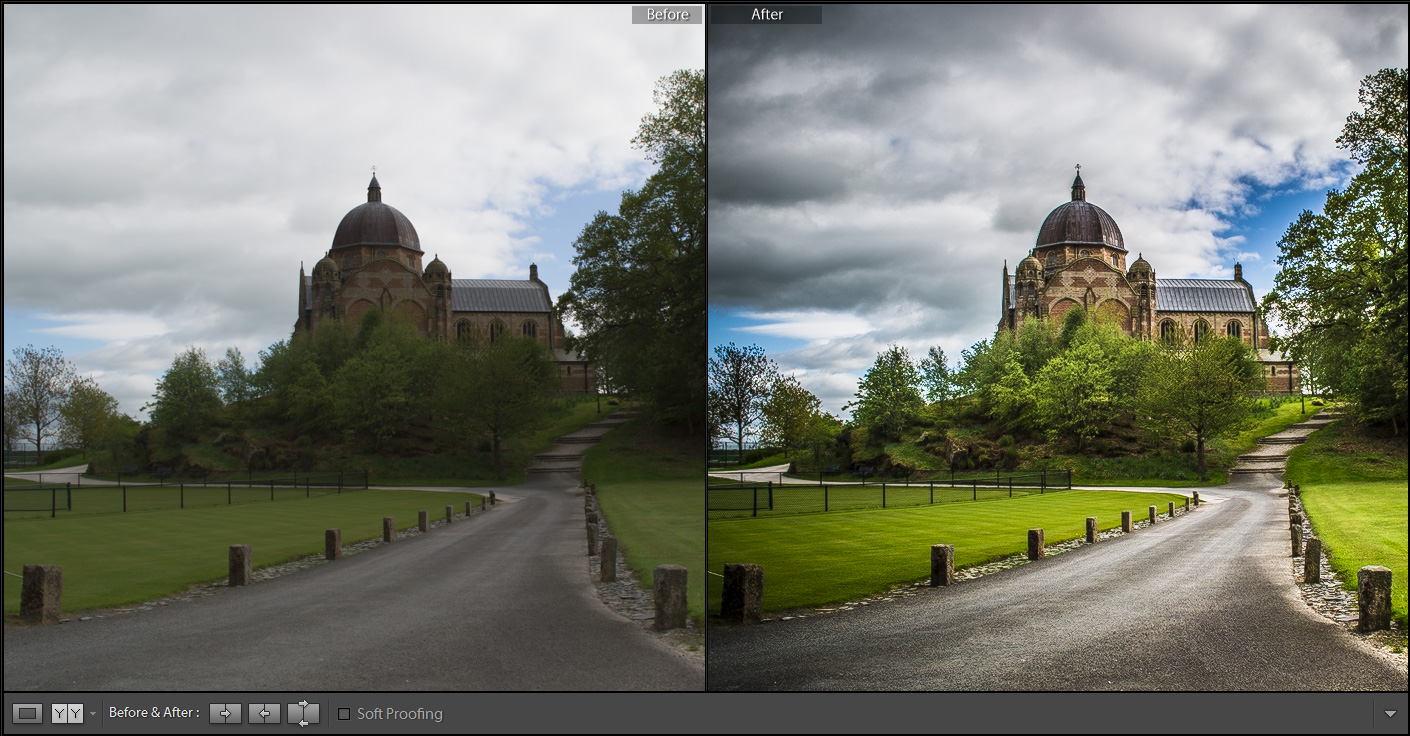Open the Before/After layout dropdown arrow
The image size is (1410, 736).
click(93, 714)
